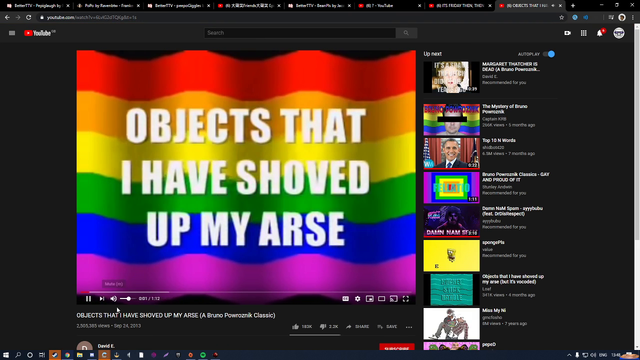Share the video via SHARE button
This screenshot has height=360, width=640.
pos(357,327)
